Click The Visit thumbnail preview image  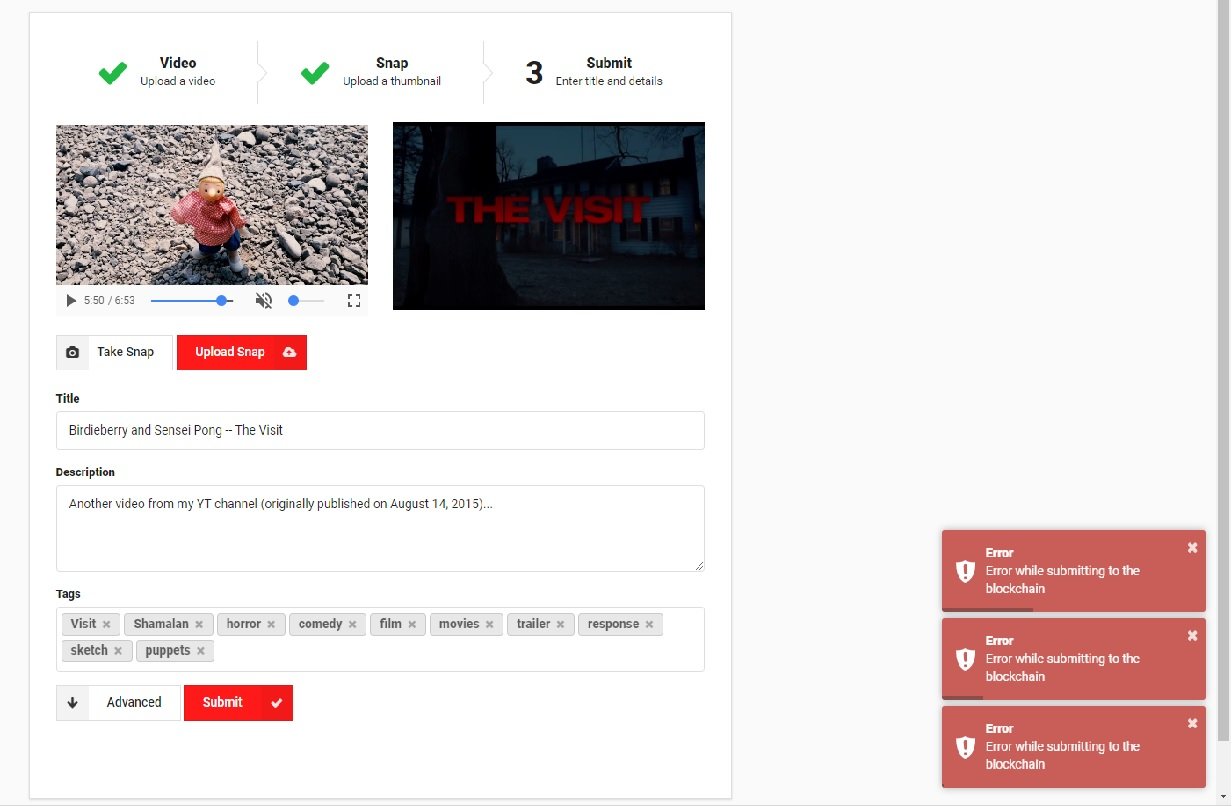[x=549, y=216]
